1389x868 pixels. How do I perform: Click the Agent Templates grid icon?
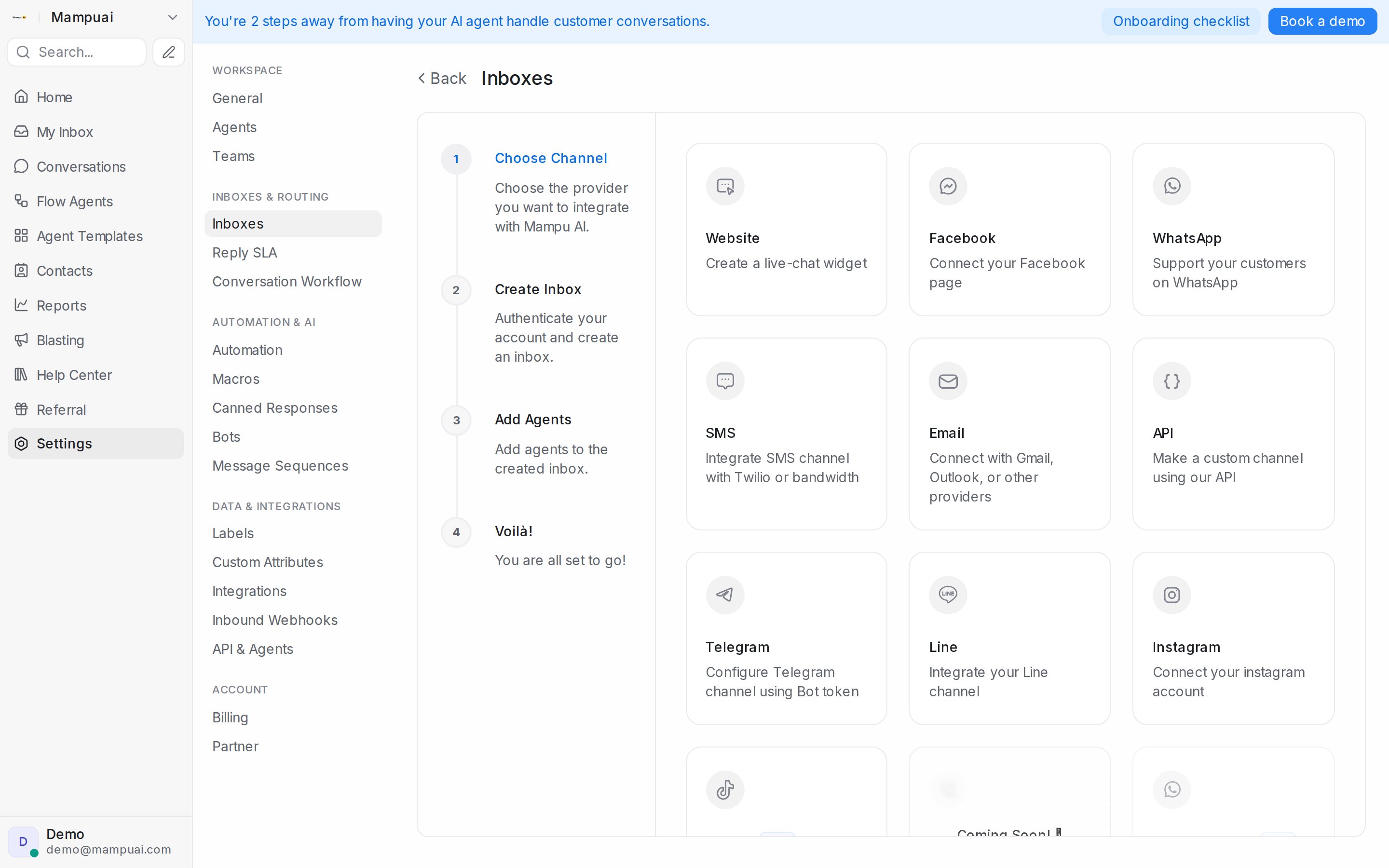pos(21,236)
